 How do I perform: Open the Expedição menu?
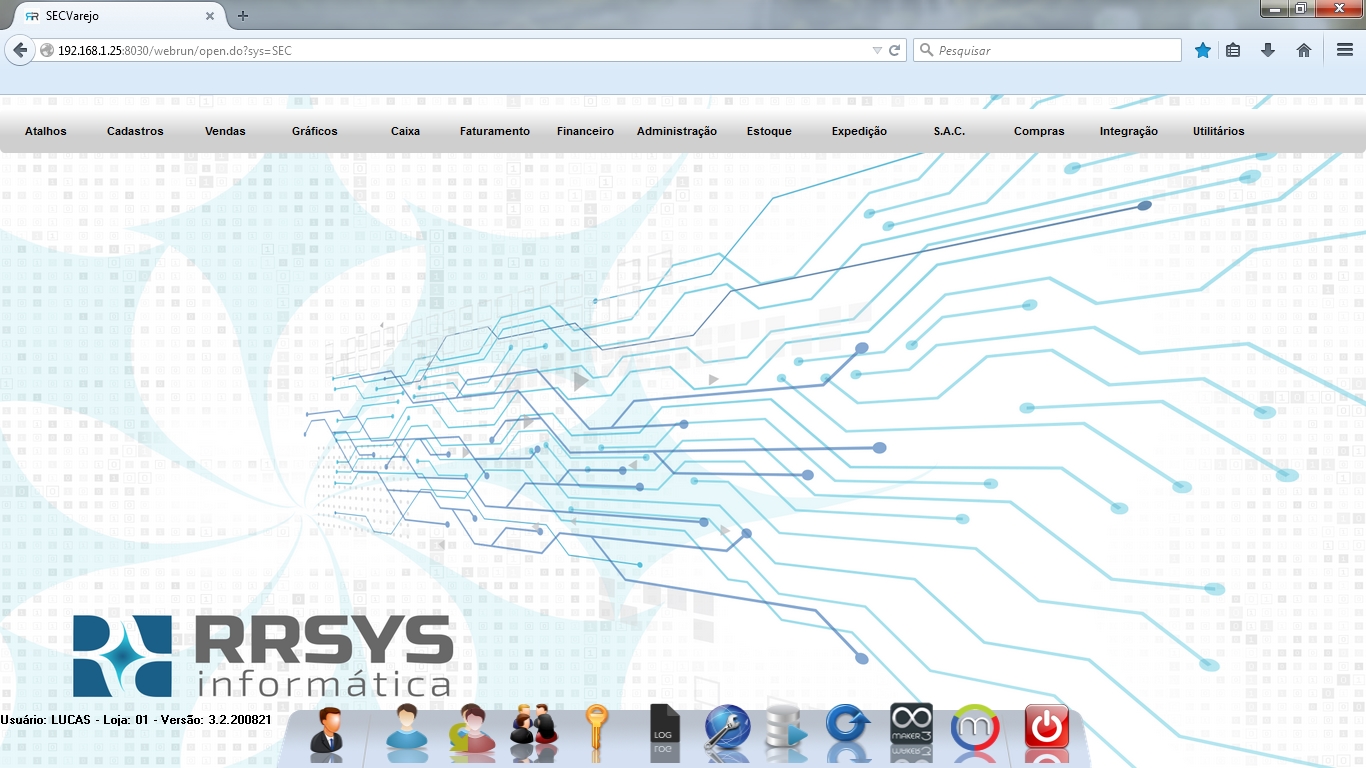click(859, 131)
